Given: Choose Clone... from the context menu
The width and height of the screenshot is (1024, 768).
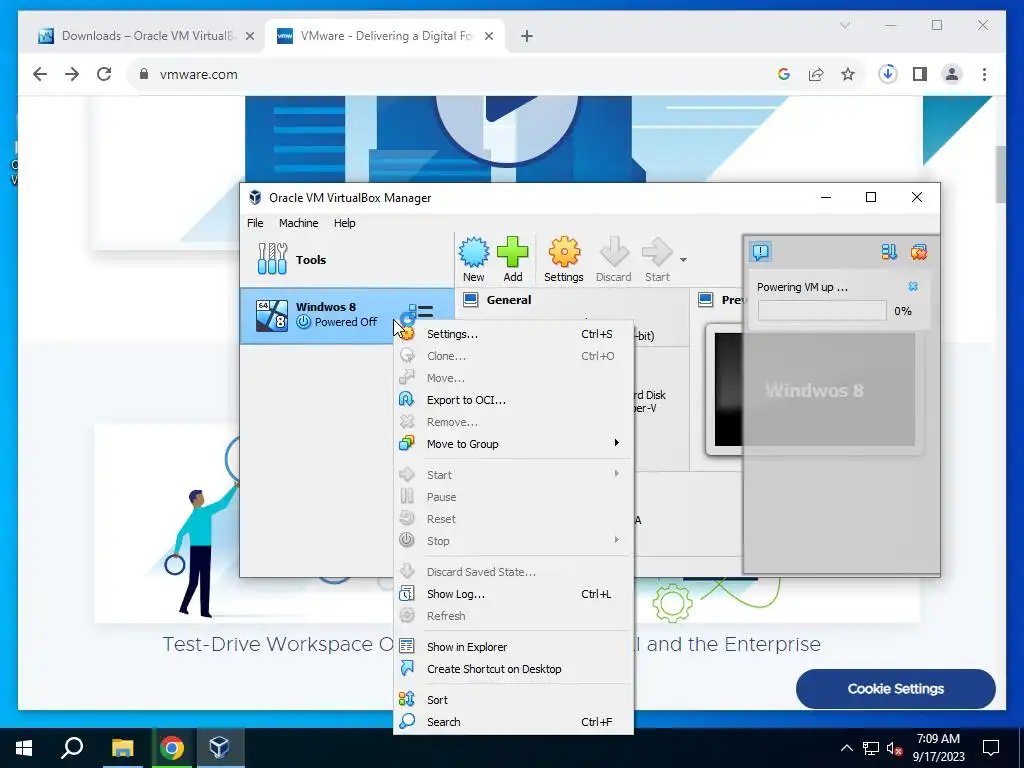Looking at the screenshot, I should [513, 356].
